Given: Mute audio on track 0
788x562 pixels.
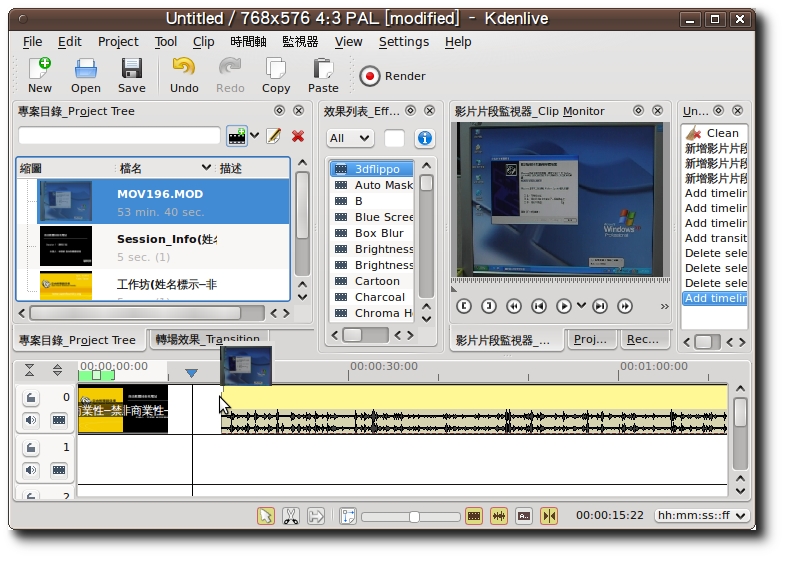Looking at the screenshot, I should (31, 420).
